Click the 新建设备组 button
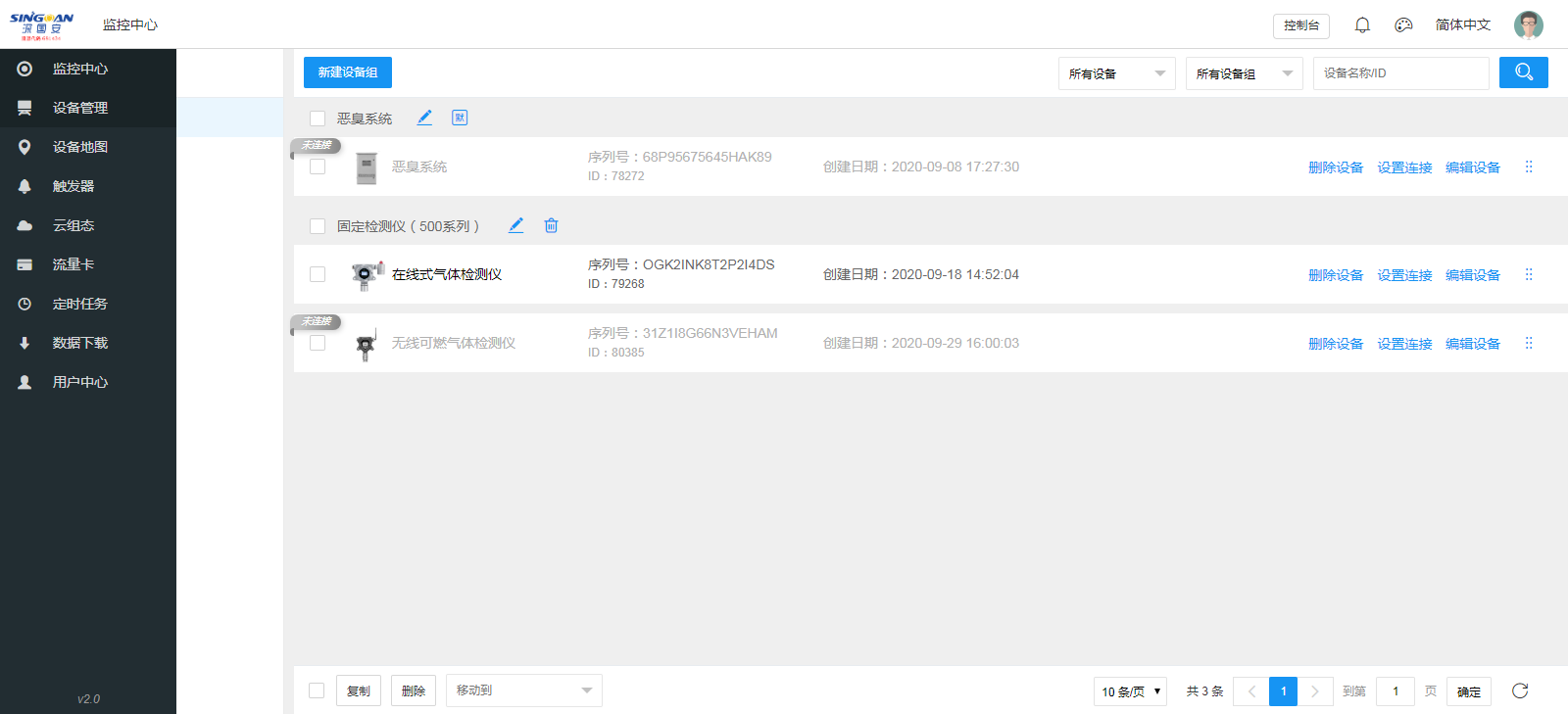The image size is (1568, 714). [x=348, y=72]
